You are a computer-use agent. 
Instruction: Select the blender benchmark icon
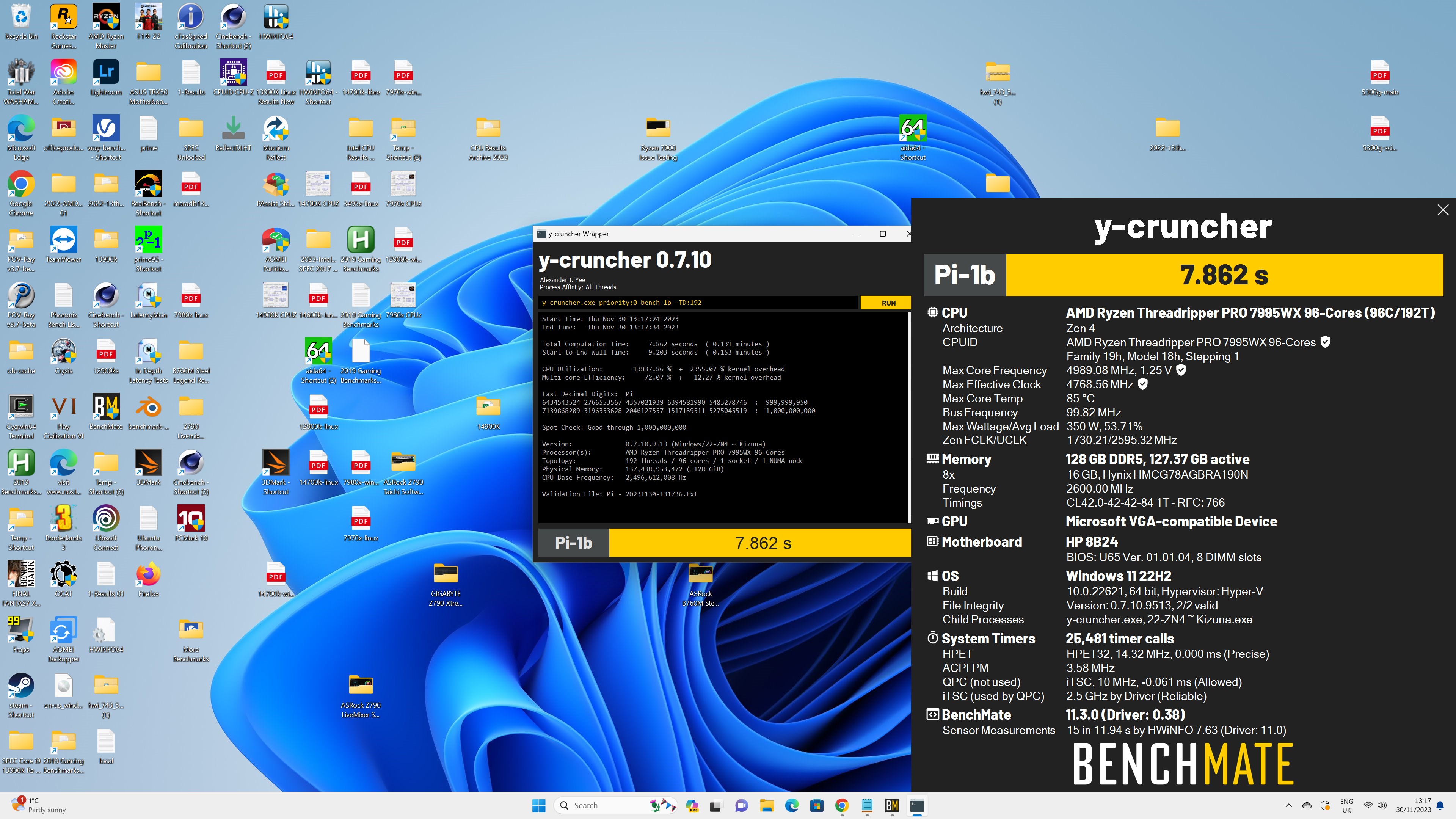(149, 412)
